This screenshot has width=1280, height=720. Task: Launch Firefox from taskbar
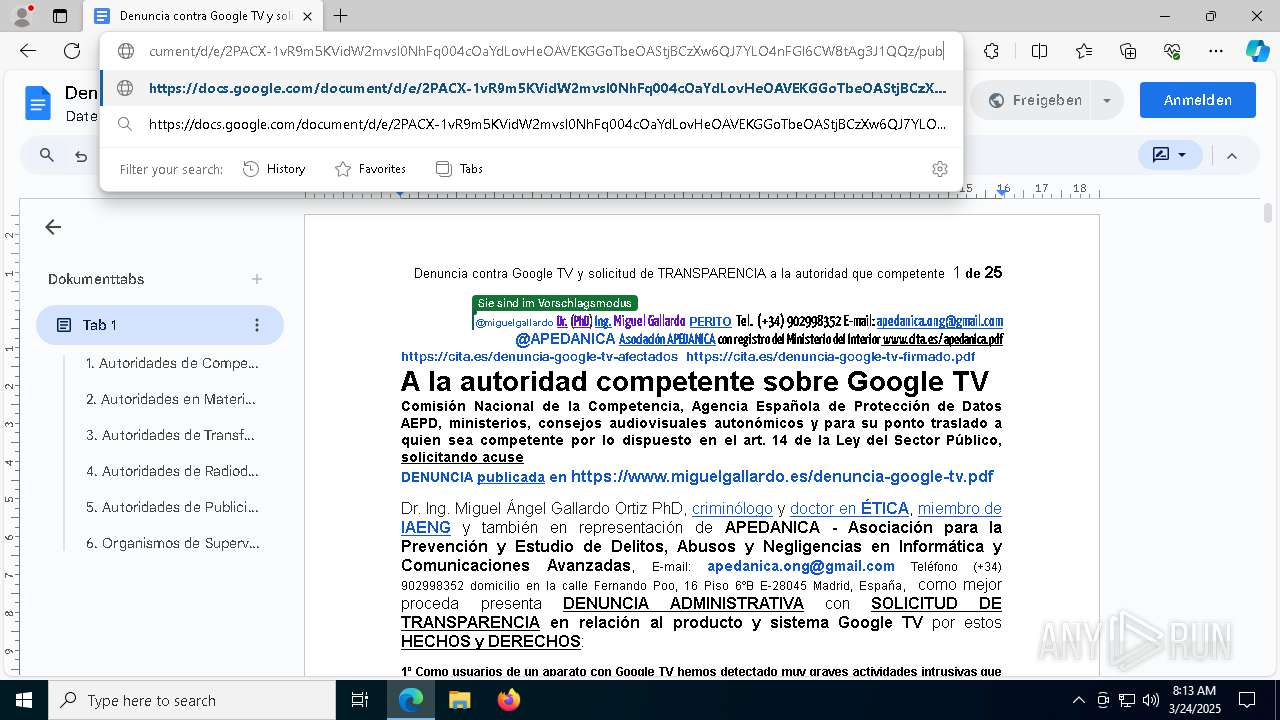coord(508,700)
